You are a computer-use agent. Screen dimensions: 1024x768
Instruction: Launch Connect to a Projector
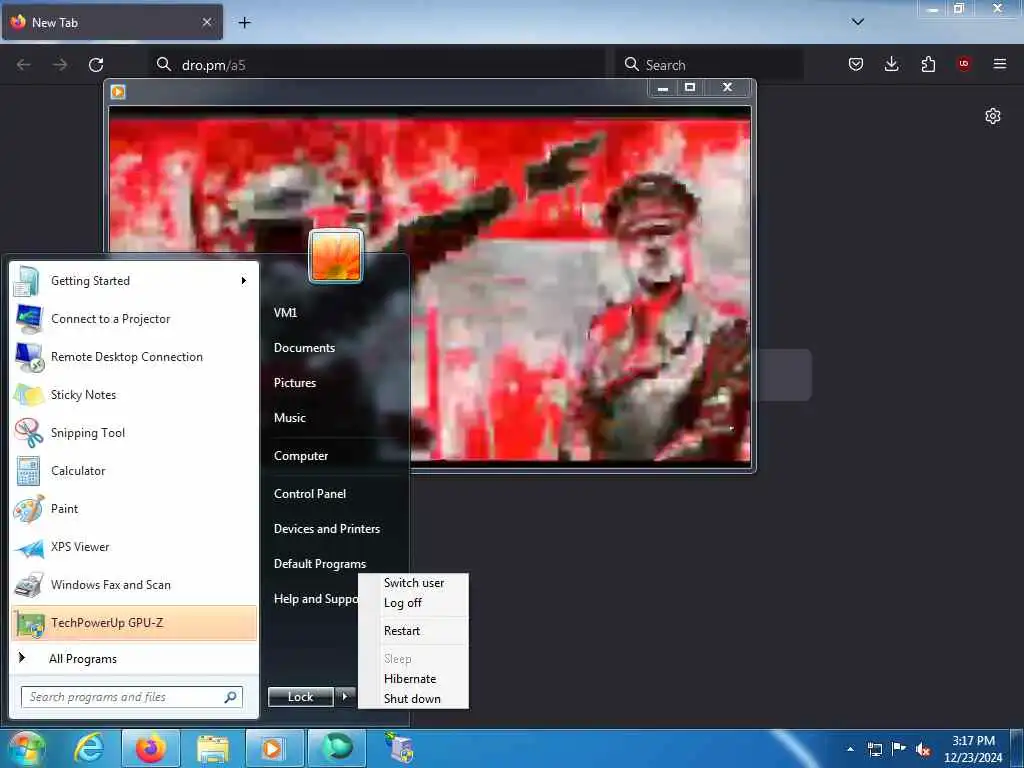[134, 319]
